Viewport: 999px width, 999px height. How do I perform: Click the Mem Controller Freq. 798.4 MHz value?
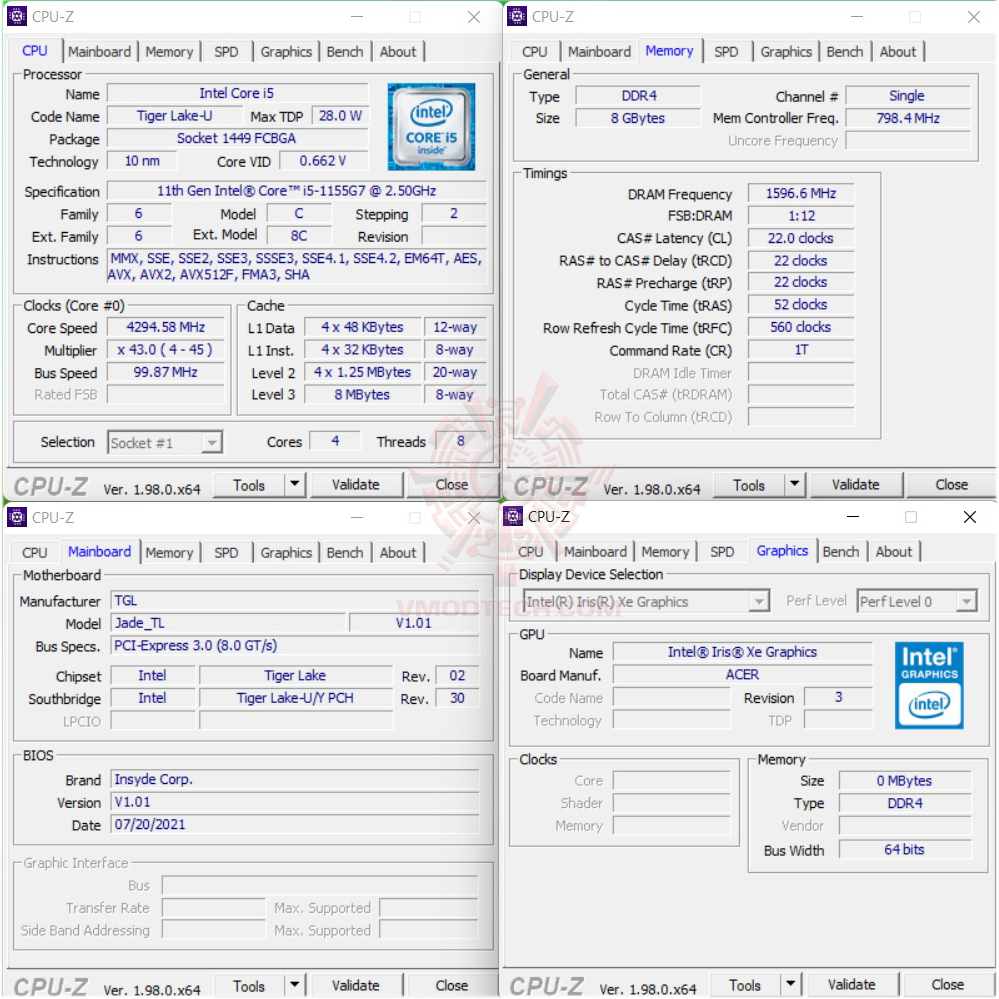908,118
